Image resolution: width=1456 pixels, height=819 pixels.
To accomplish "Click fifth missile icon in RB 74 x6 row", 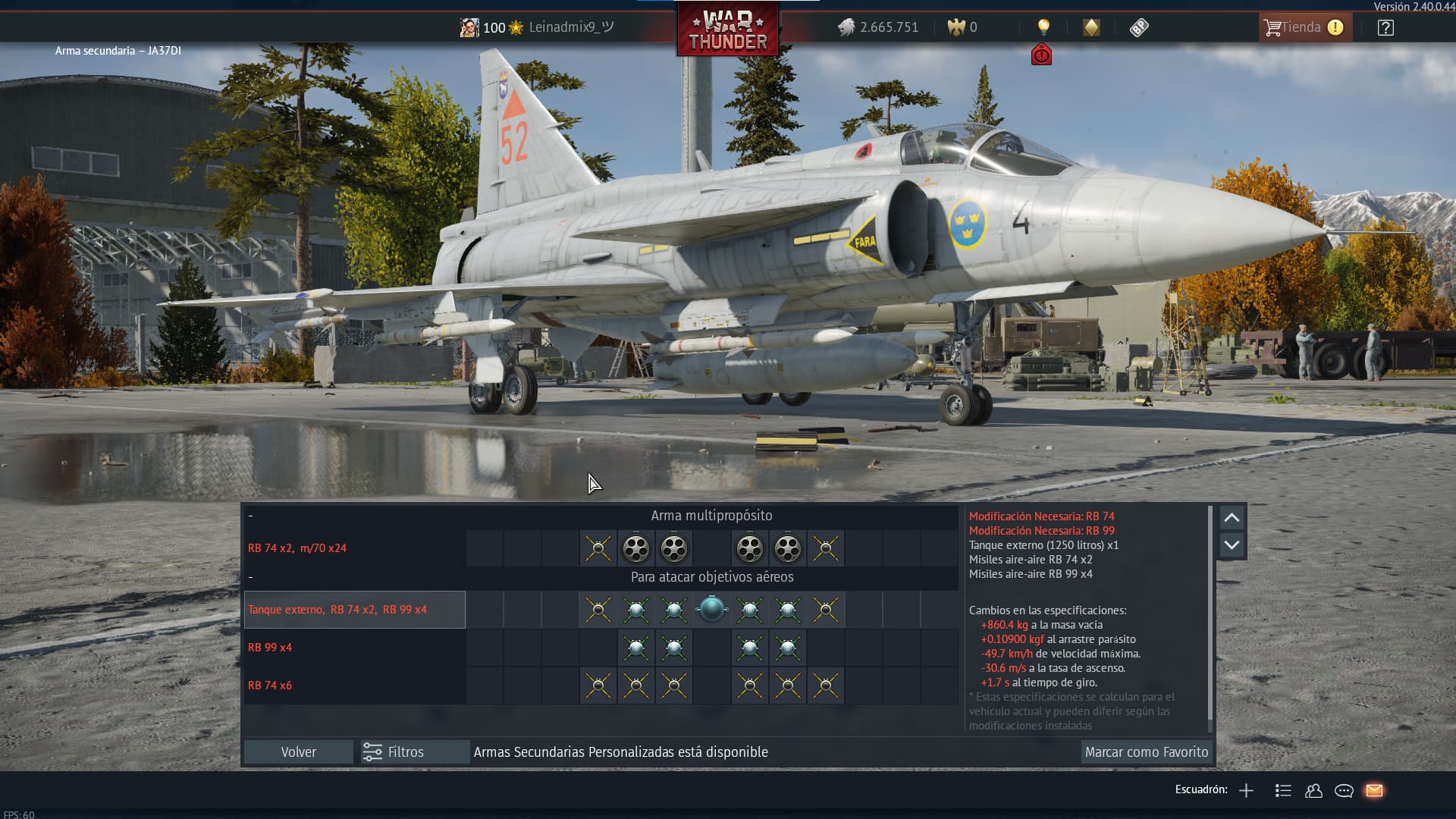I will coord(787,686).
